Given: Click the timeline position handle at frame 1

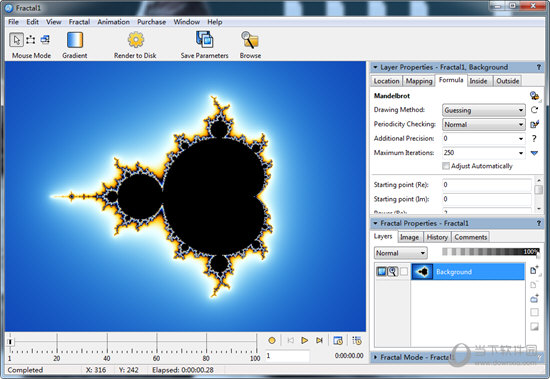Looking at the screenshot, I should pos(10,341).
